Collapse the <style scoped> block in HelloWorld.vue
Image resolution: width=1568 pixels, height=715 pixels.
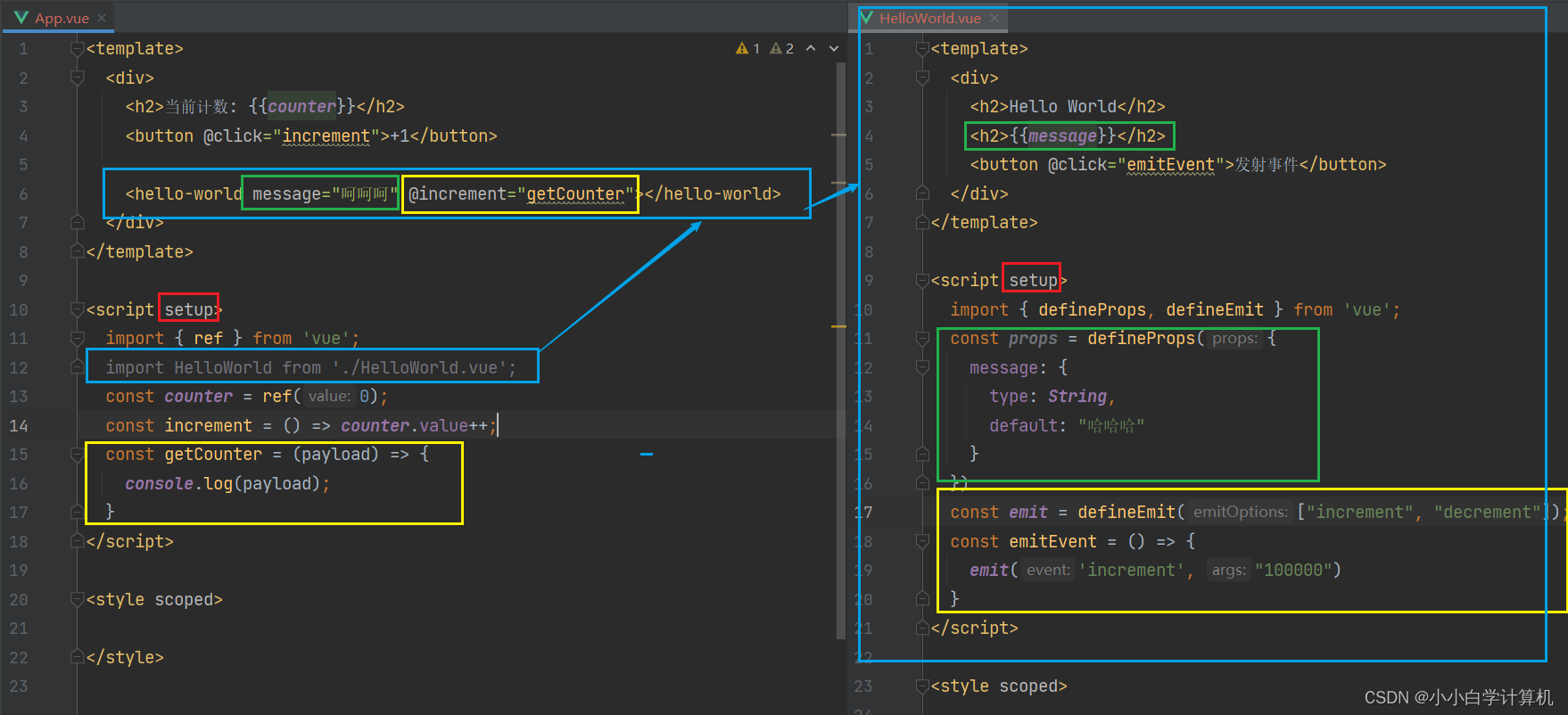tap(922, 686)
